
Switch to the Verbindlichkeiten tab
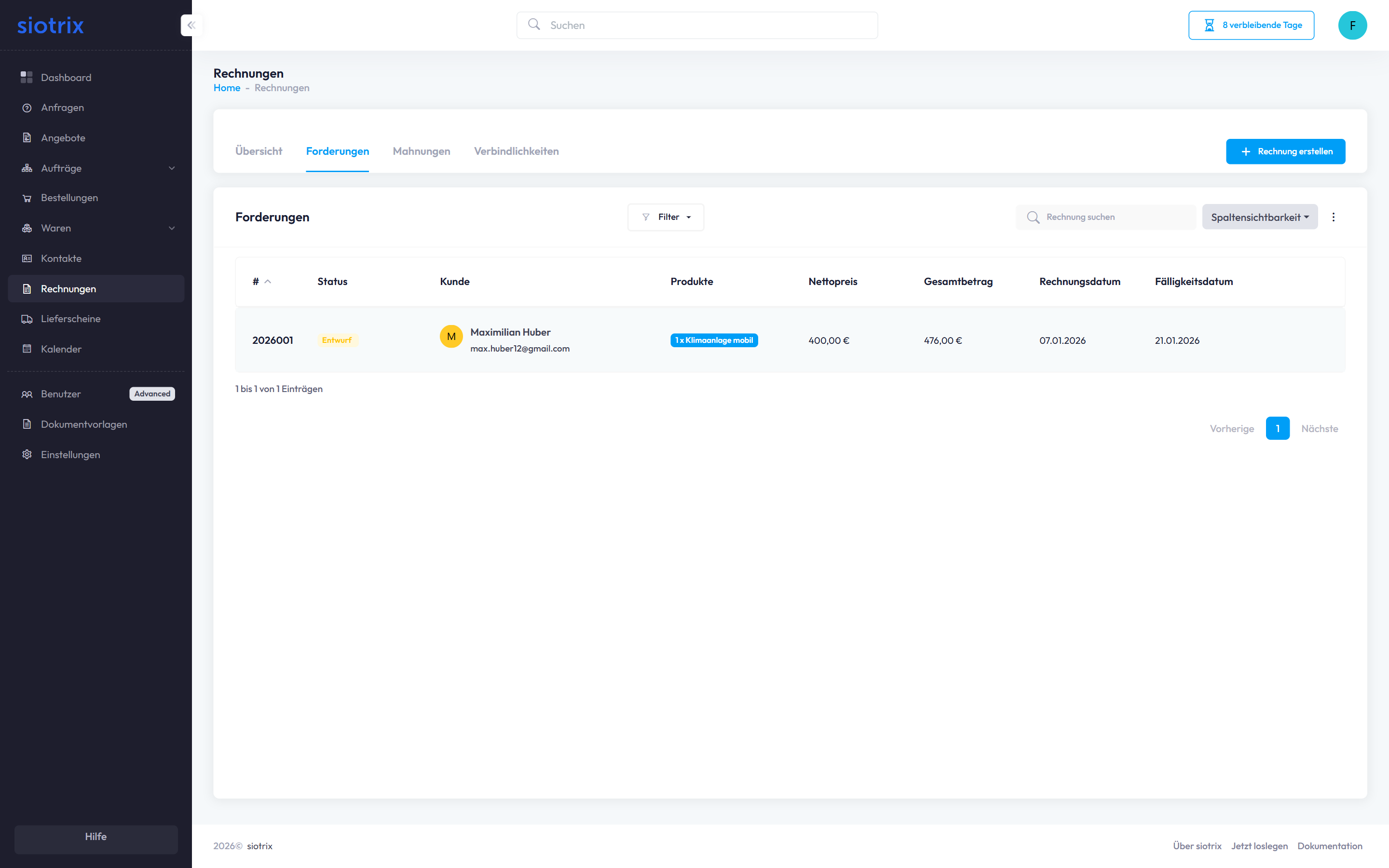[516, 151]
